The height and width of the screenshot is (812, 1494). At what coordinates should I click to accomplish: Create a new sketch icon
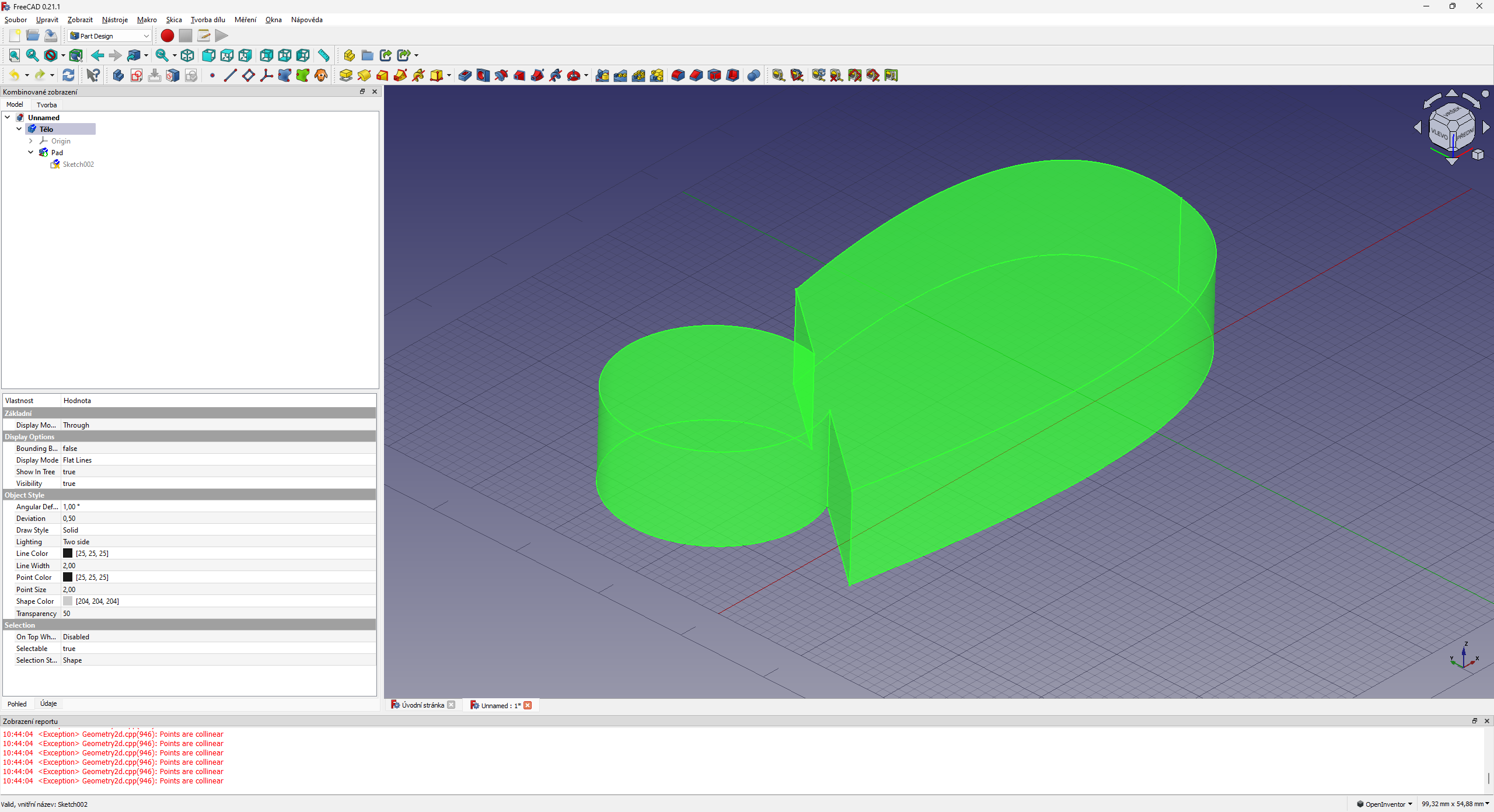point(137,75)
